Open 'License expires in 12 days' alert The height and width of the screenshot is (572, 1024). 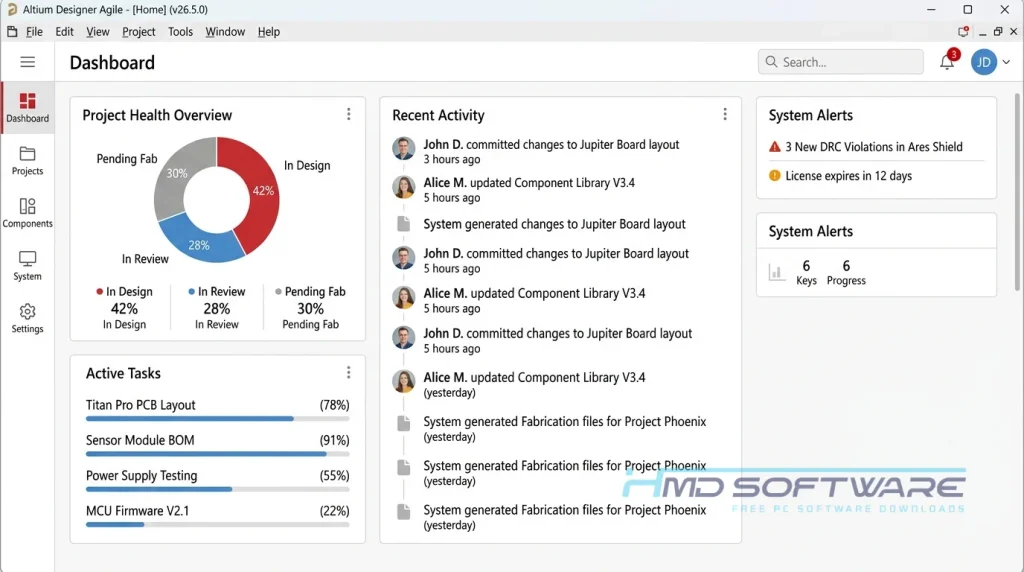848,176
